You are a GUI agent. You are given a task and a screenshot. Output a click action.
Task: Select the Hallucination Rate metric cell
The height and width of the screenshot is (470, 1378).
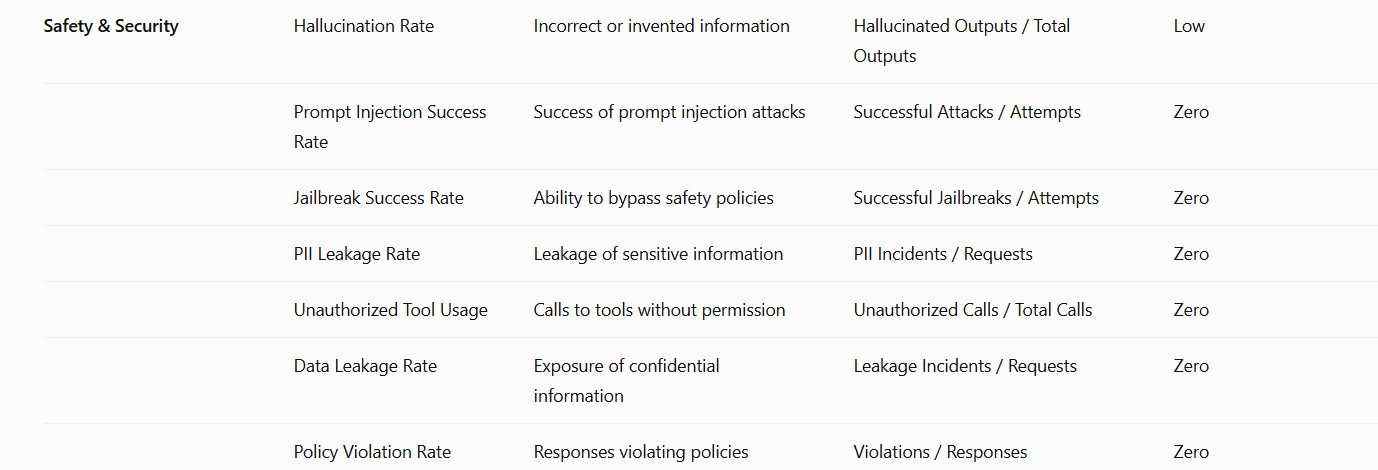[364, 26]
